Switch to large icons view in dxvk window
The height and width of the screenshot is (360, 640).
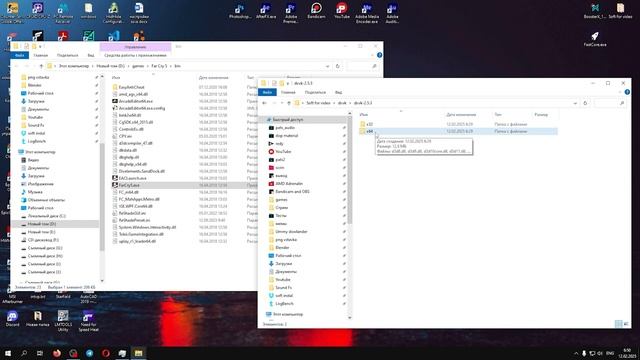626,324
